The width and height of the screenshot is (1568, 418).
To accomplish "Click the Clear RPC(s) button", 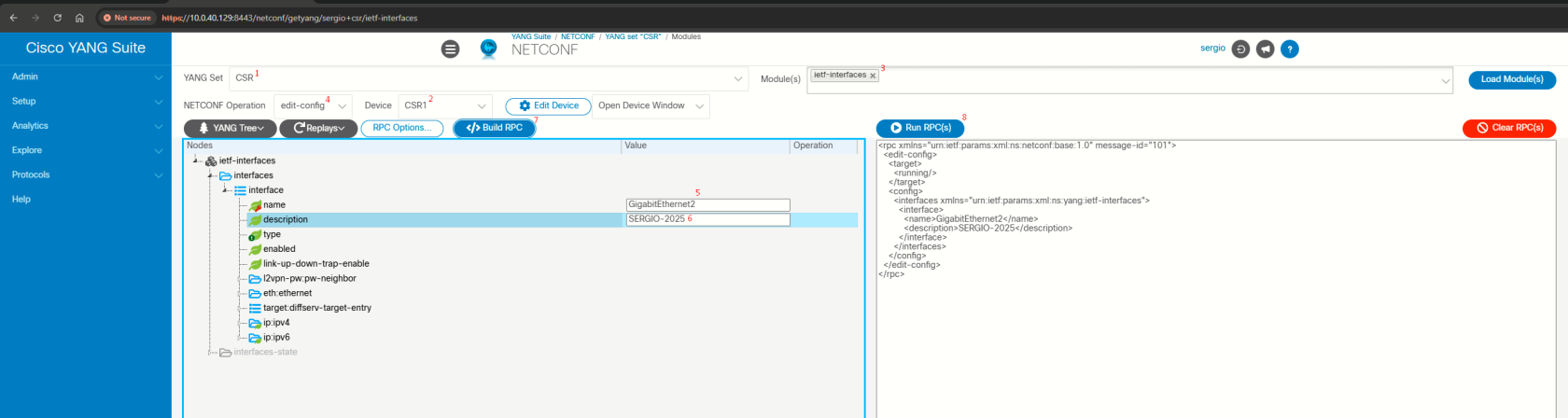I will pyautogui.click(x=1509, y=128).
